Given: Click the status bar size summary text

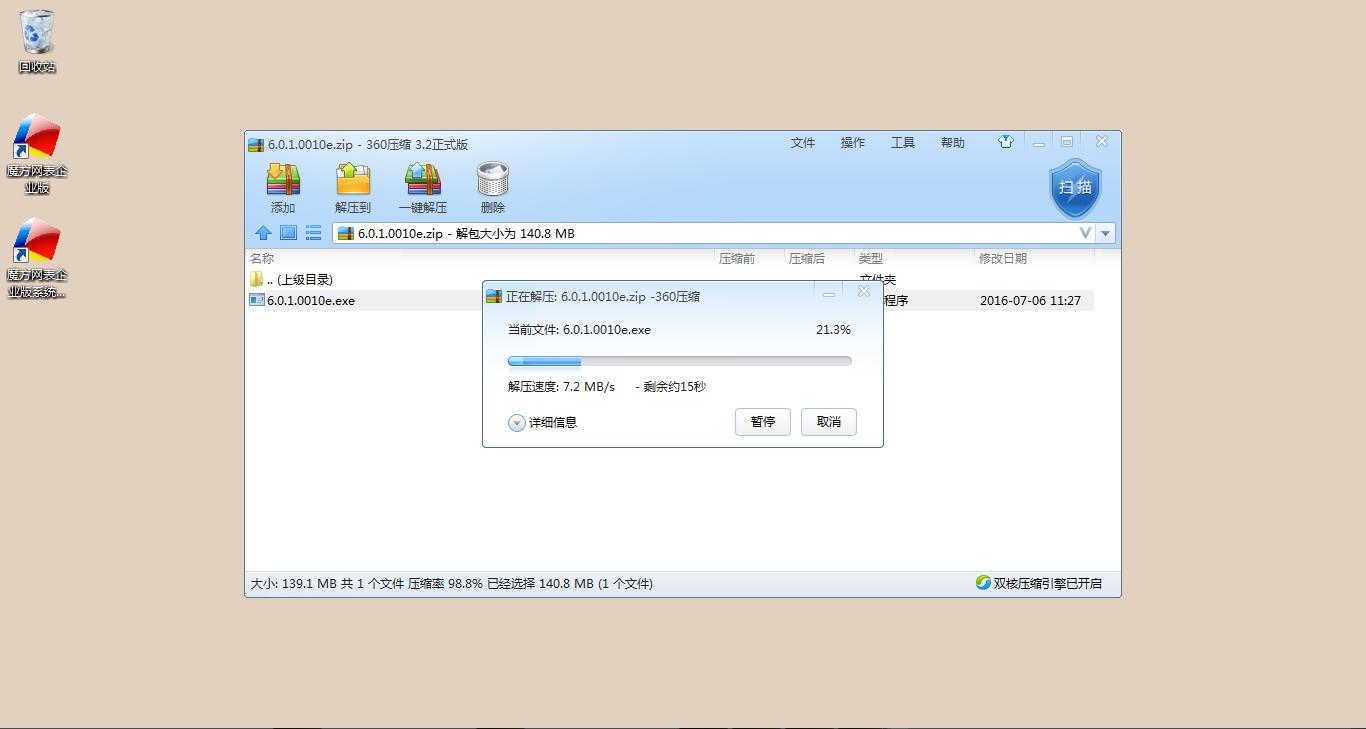Looking at the screenshot, I should coord(451,583).
